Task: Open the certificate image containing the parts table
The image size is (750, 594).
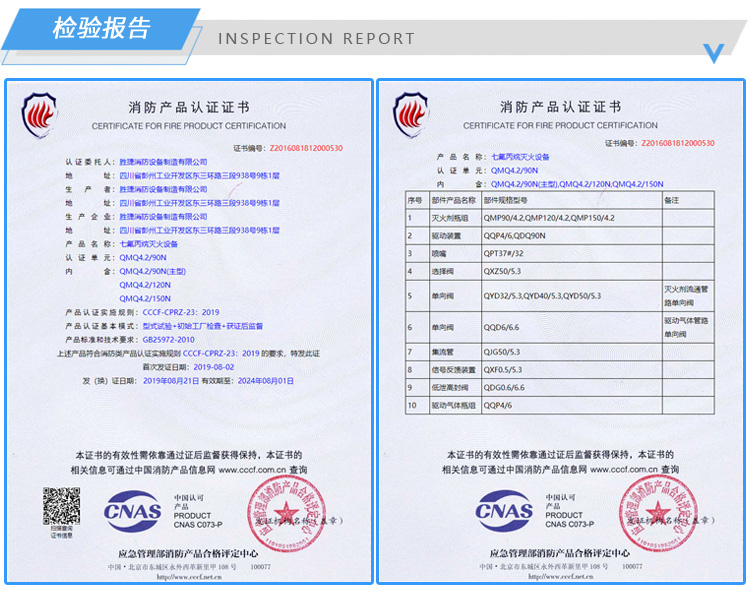Action: [561, 331]
